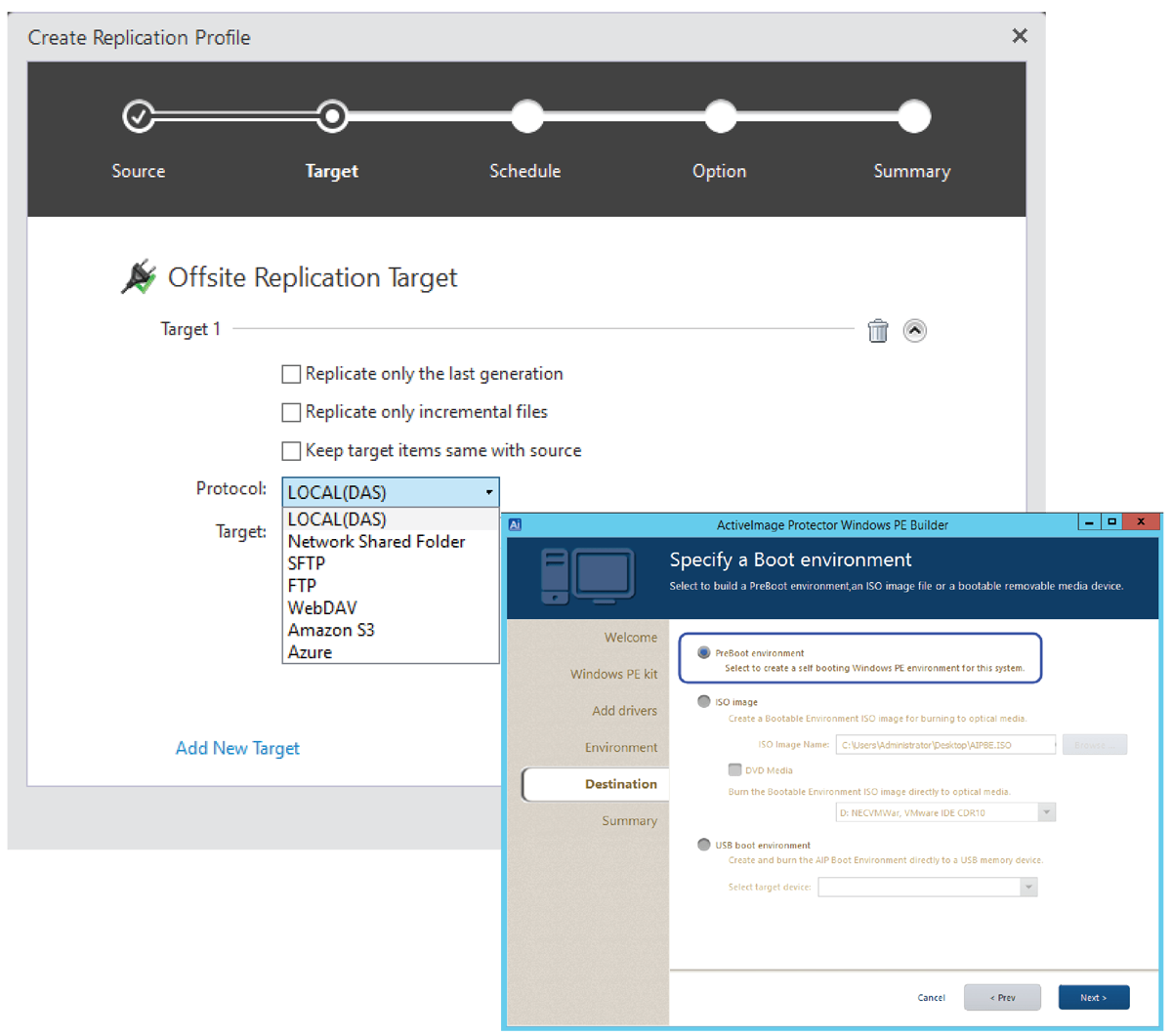Click the Option step circle
The image size is (1172, 1036).
click(720, 117)
